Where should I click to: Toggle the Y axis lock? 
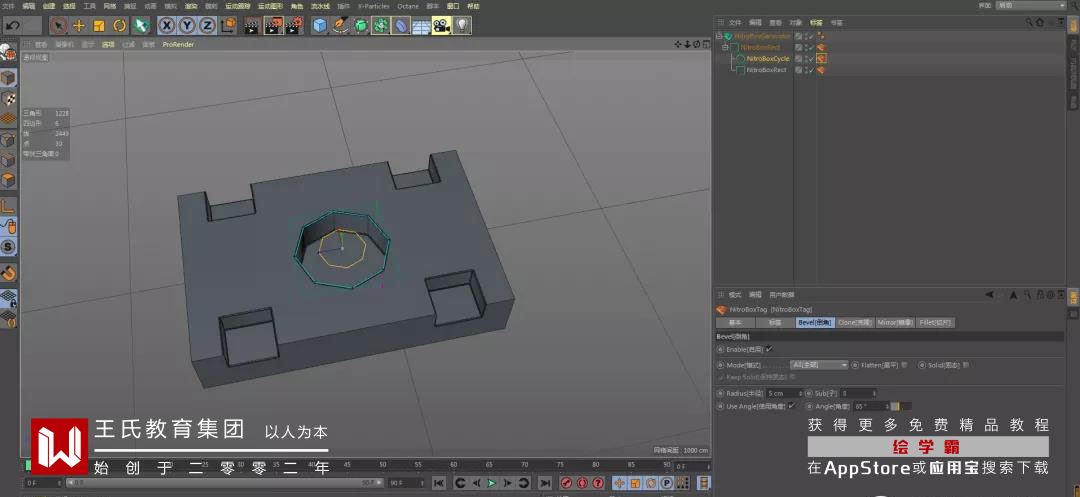click(x=187, y=26)
